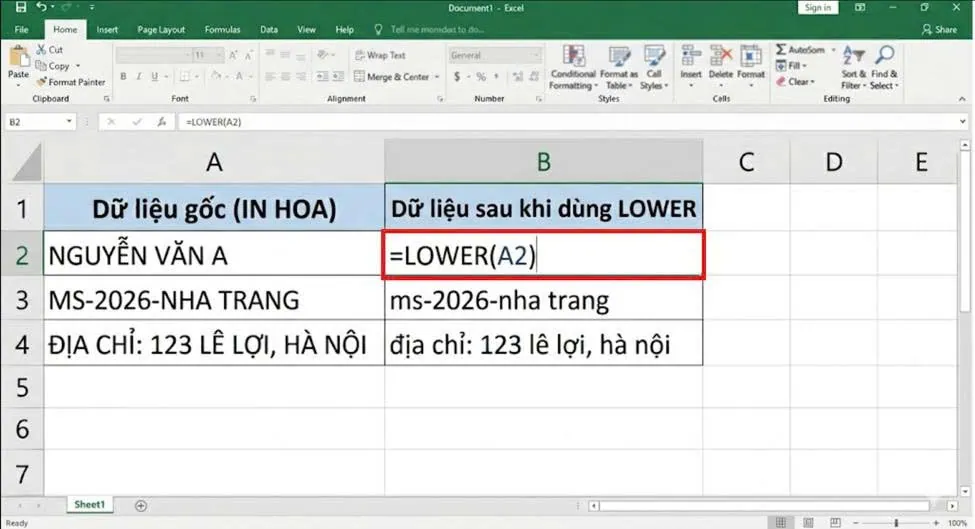Click the Sign in button

point(818,7)
